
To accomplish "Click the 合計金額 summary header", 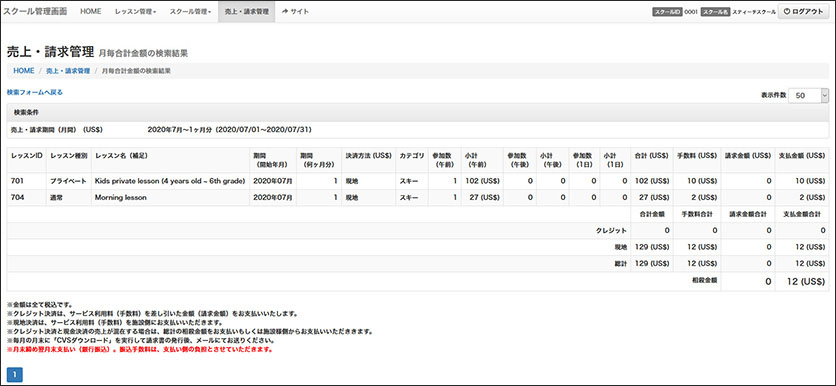I will click(652, 214).
